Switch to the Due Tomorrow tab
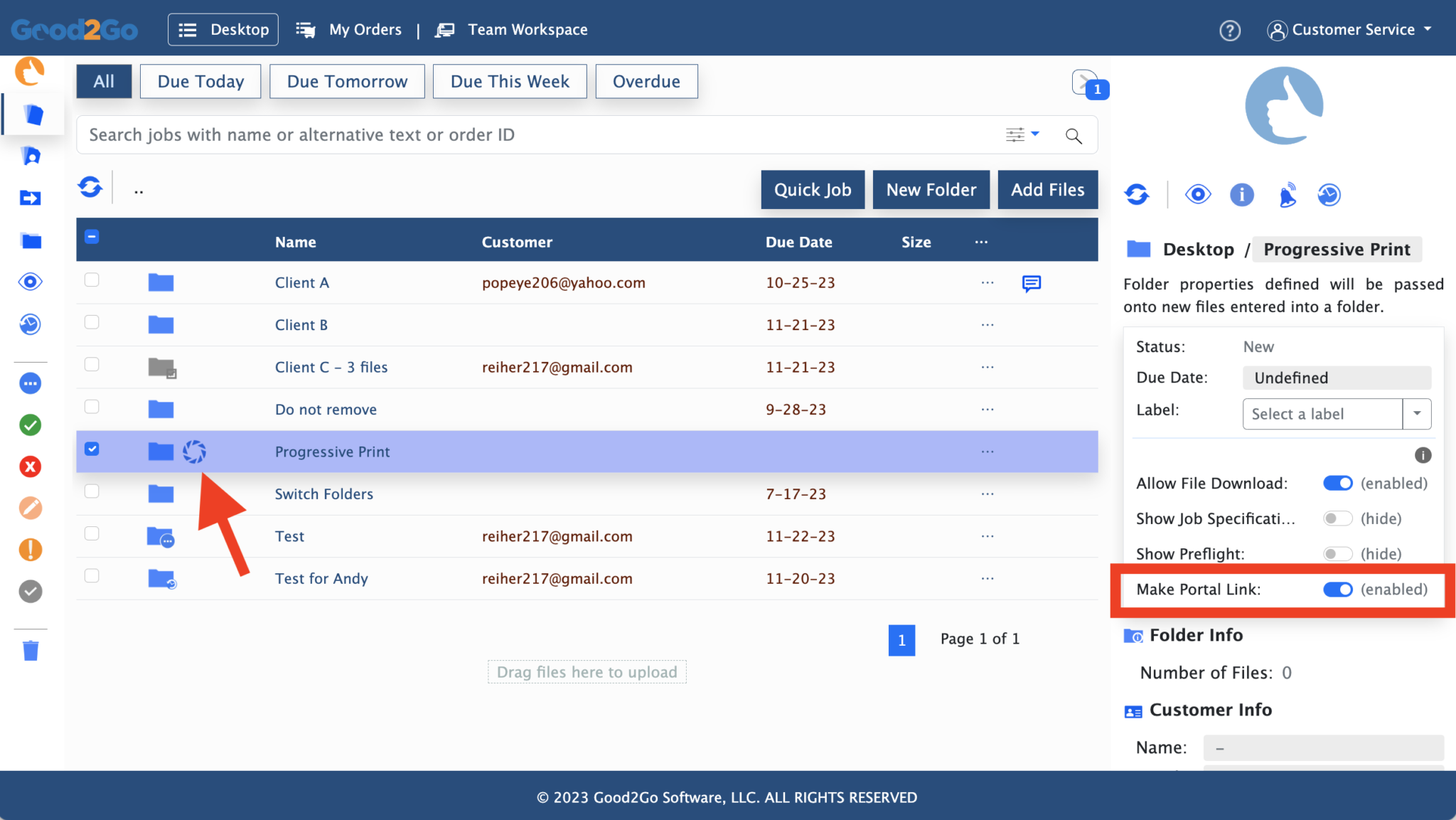This screenshot has height=820, width=1456. coord(346,81)
